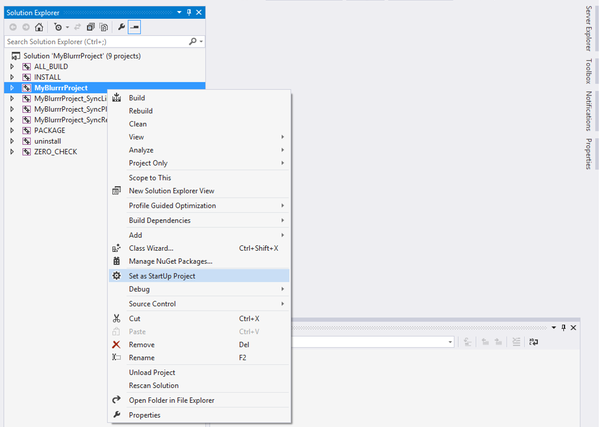Image resolution: width=600 pixels, height=427 pixels.
Task: Click the Manage NuGet Packages icon
Action: 117,261
